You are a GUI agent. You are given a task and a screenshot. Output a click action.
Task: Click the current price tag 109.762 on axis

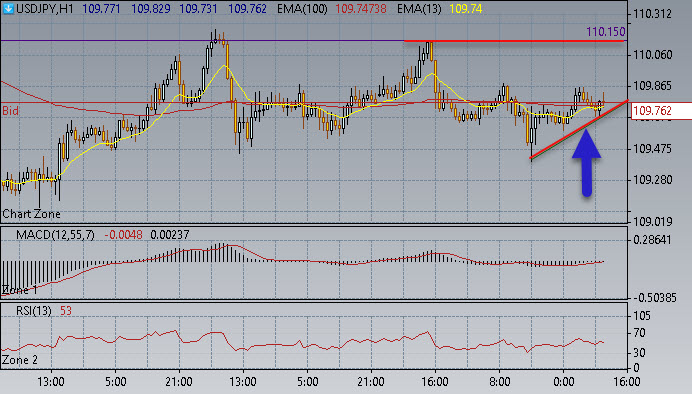[x=661, y=111]
